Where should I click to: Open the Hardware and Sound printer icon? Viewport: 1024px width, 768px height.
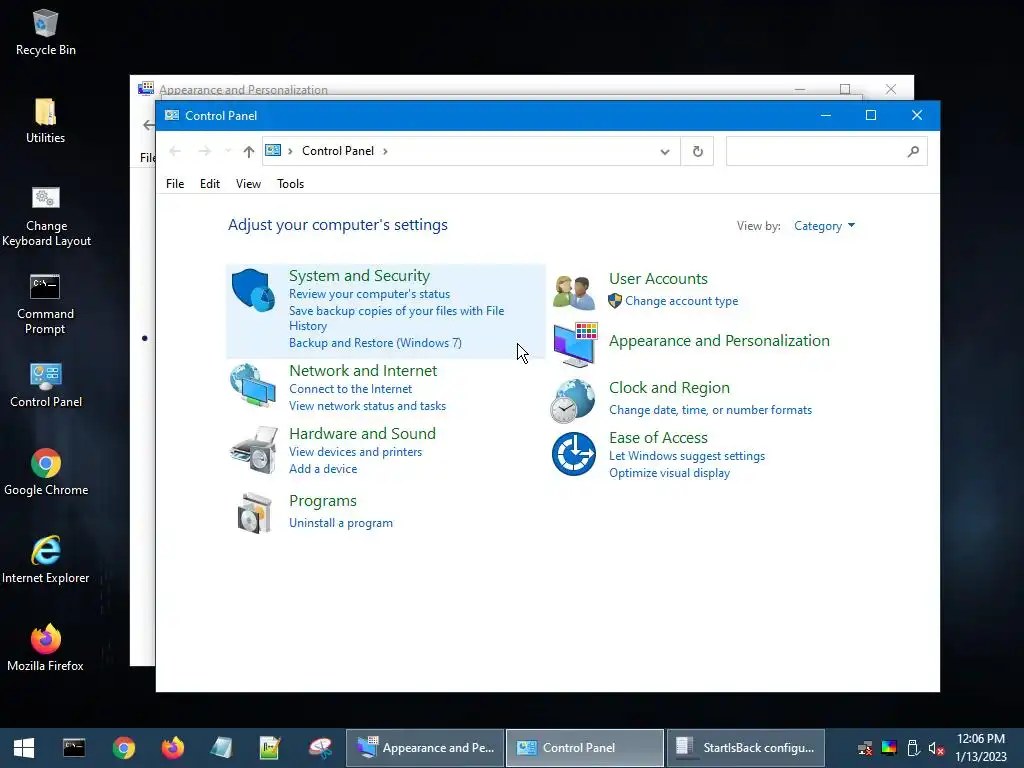(x=254, y=449)
